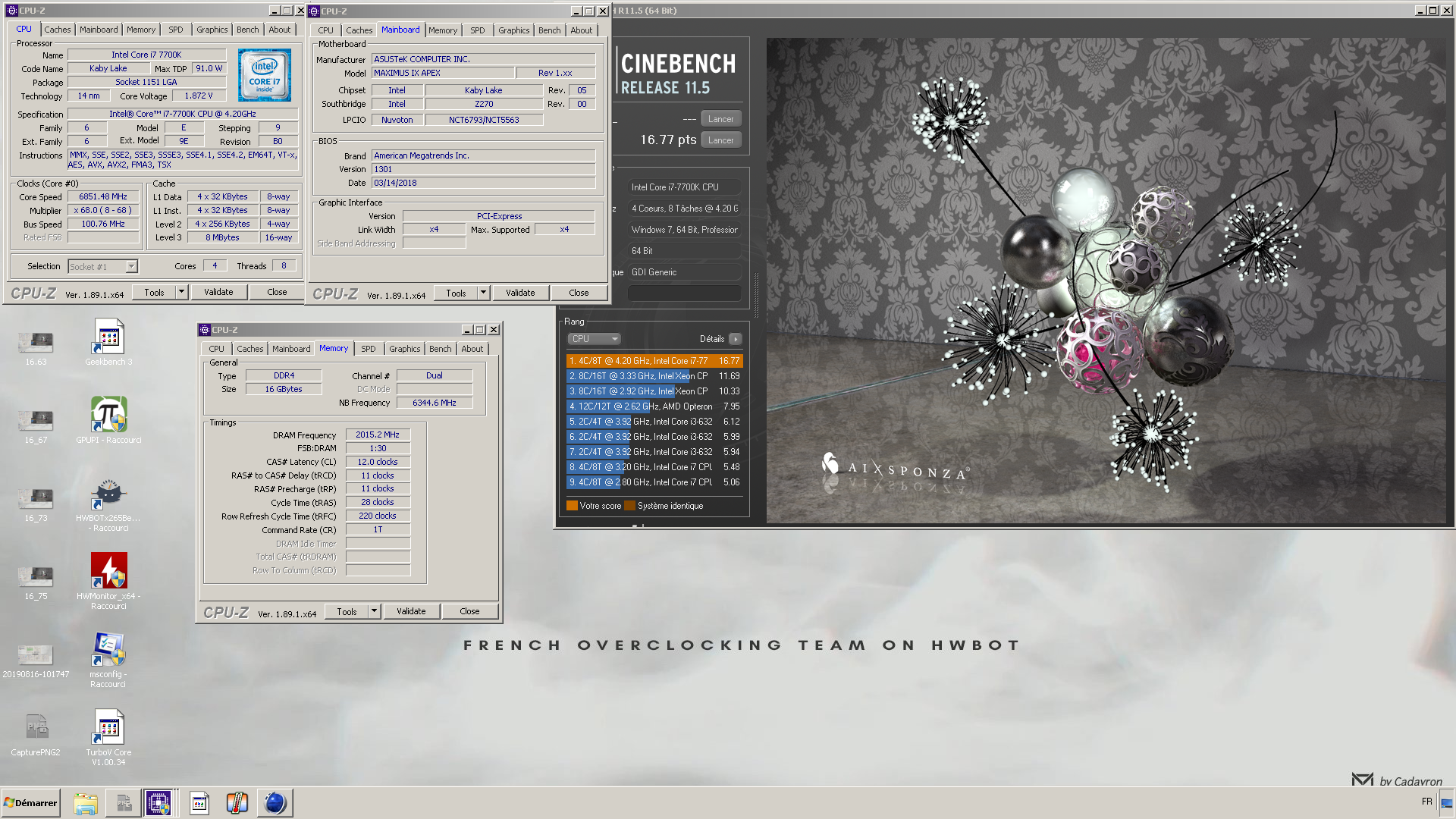Click the DRAM Frequency 2015.2 MHz field
Image resolution: width=1456 pixels, height=819 pixels.
tap(378, 435)
